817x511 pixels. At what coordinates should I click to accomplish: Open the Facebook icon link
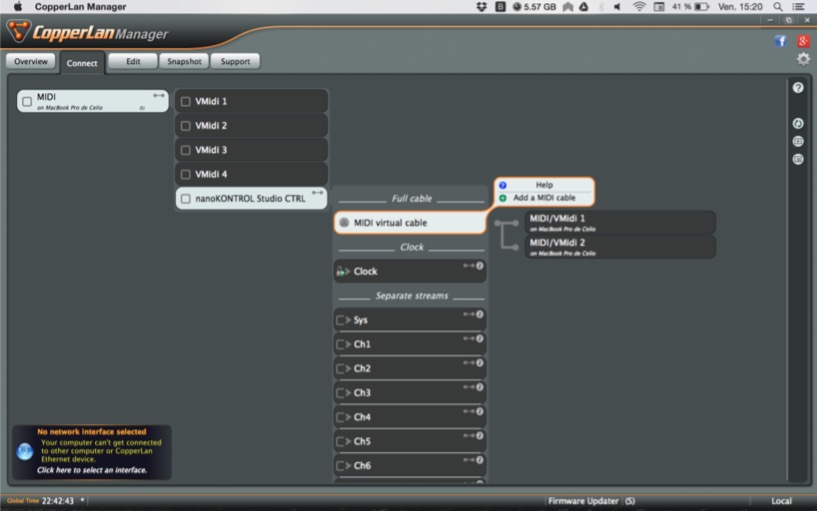(780, 41)
